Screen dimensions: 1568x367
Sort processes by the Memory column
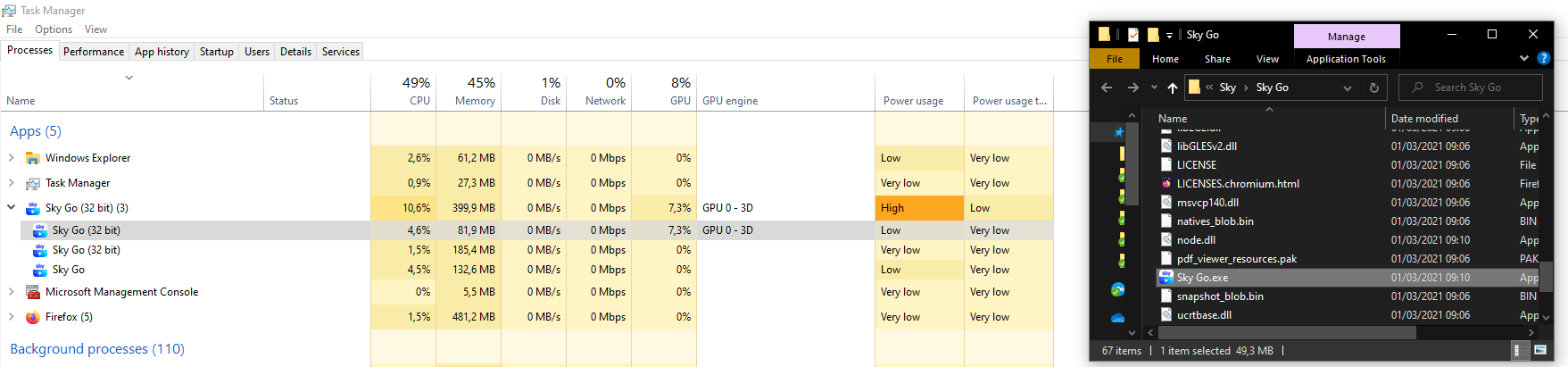tap(468, 91)
